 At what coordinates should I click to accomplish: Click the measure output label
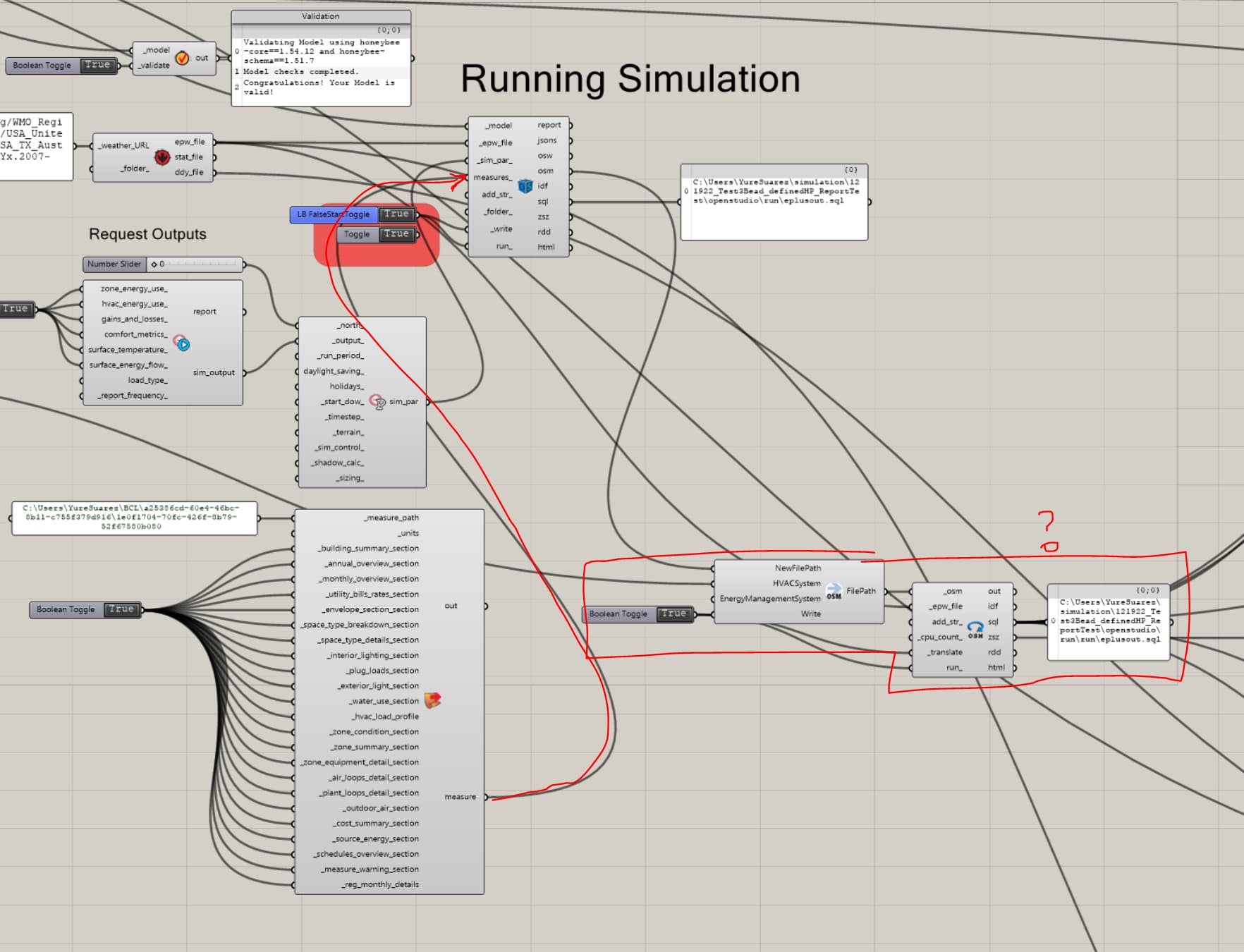[x=461, y=797]
